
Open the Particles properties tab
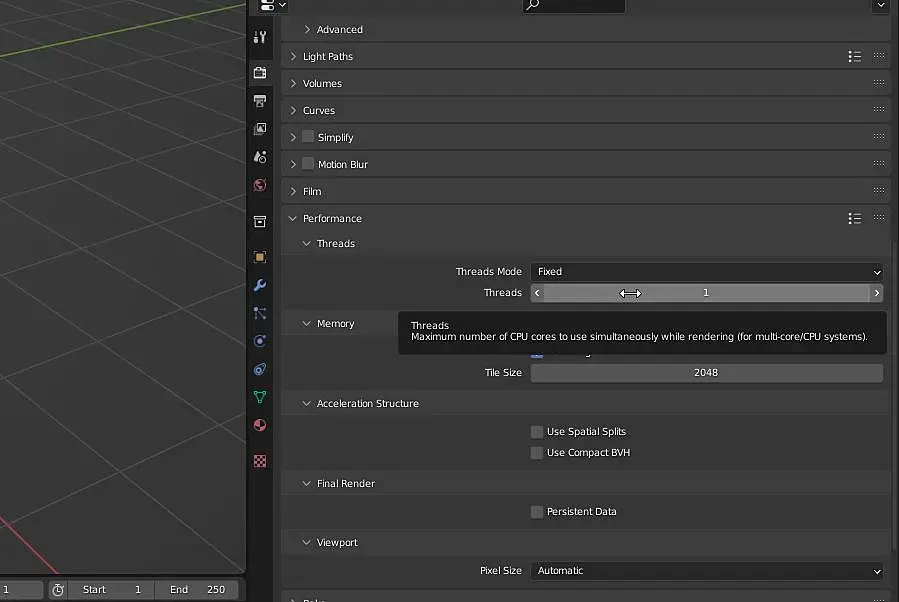coord(260,313)
